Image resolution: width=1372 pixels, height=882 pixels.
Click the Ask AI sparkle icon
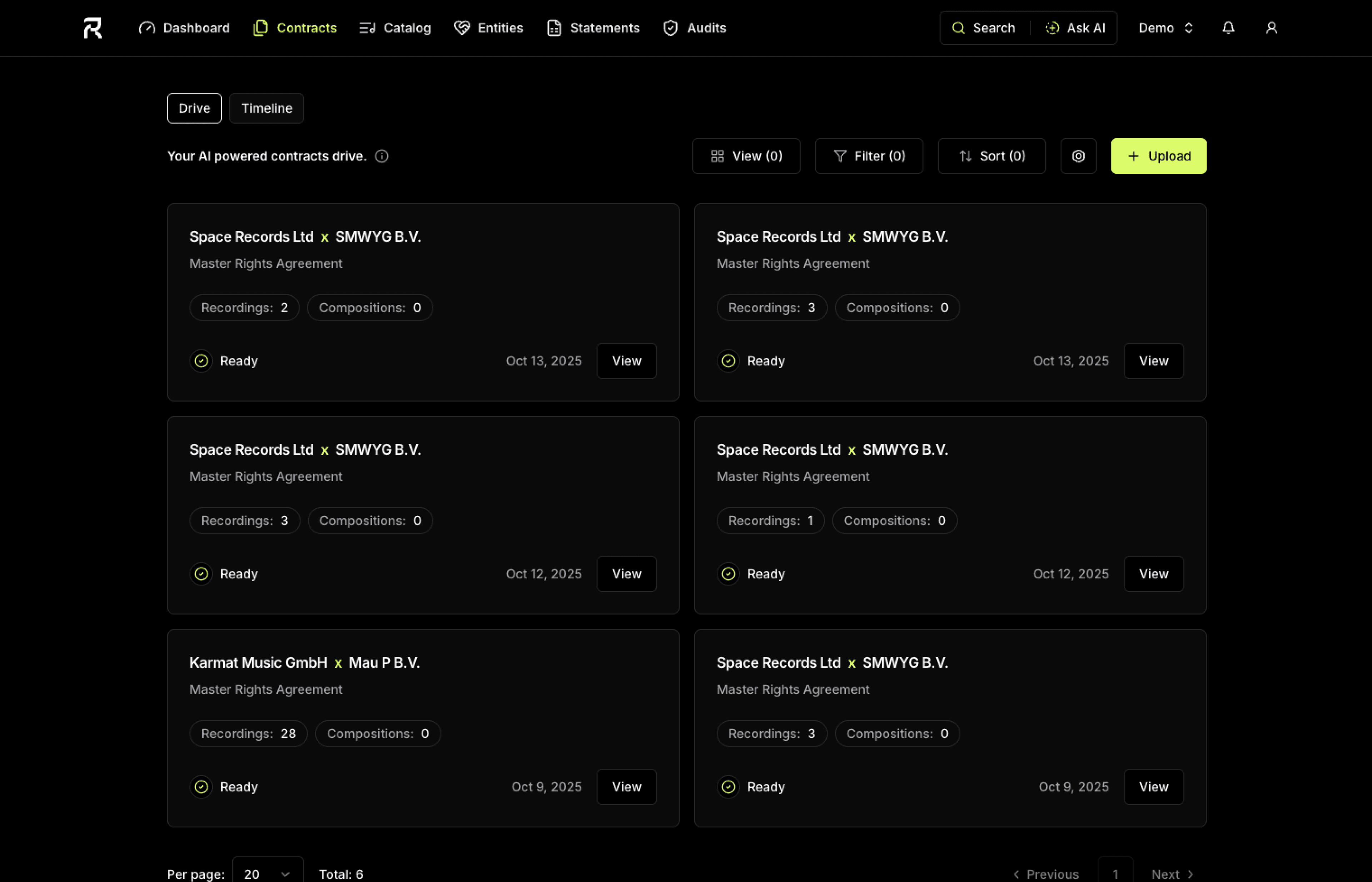1052,28
